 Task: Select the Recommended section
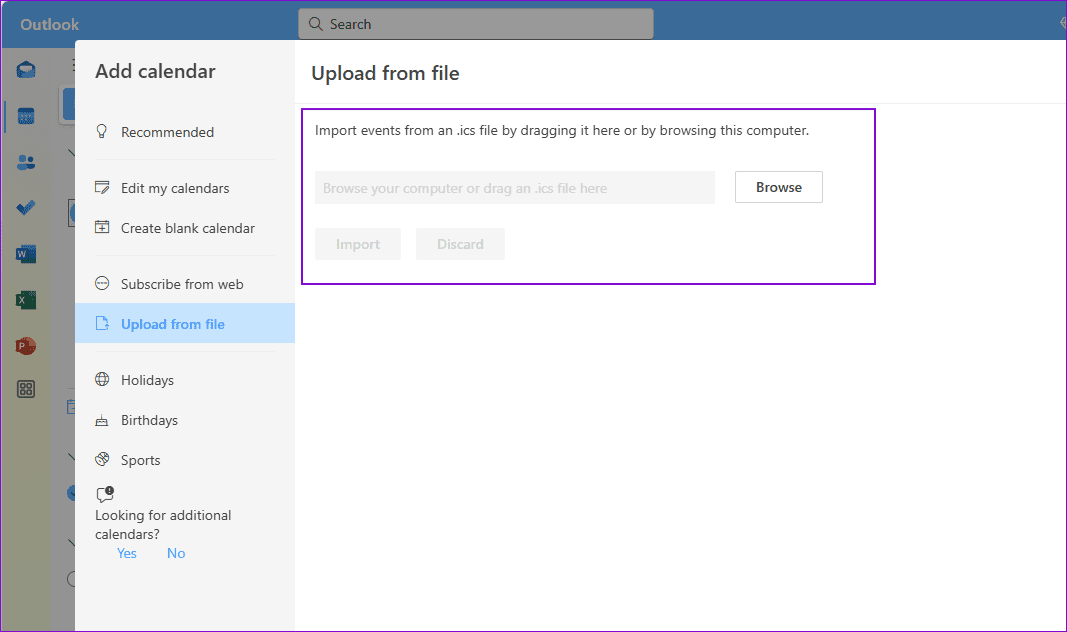tap(166, 131)
